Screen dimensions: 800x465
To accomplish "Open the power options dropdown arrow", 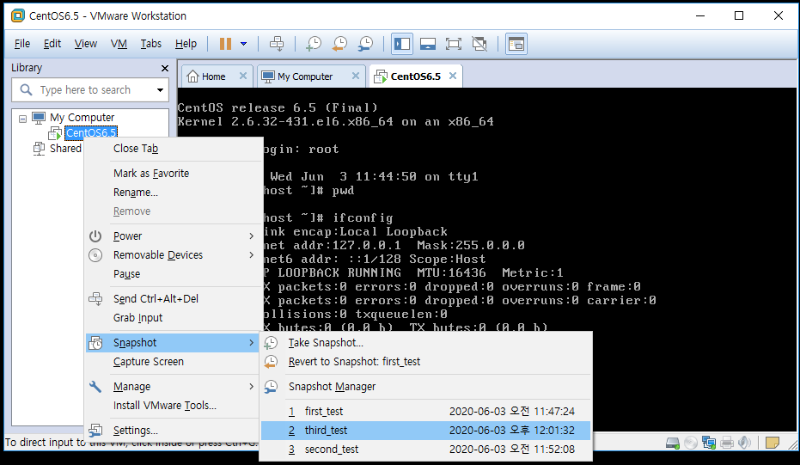I will pyautogui.click(x=243, y=44).
